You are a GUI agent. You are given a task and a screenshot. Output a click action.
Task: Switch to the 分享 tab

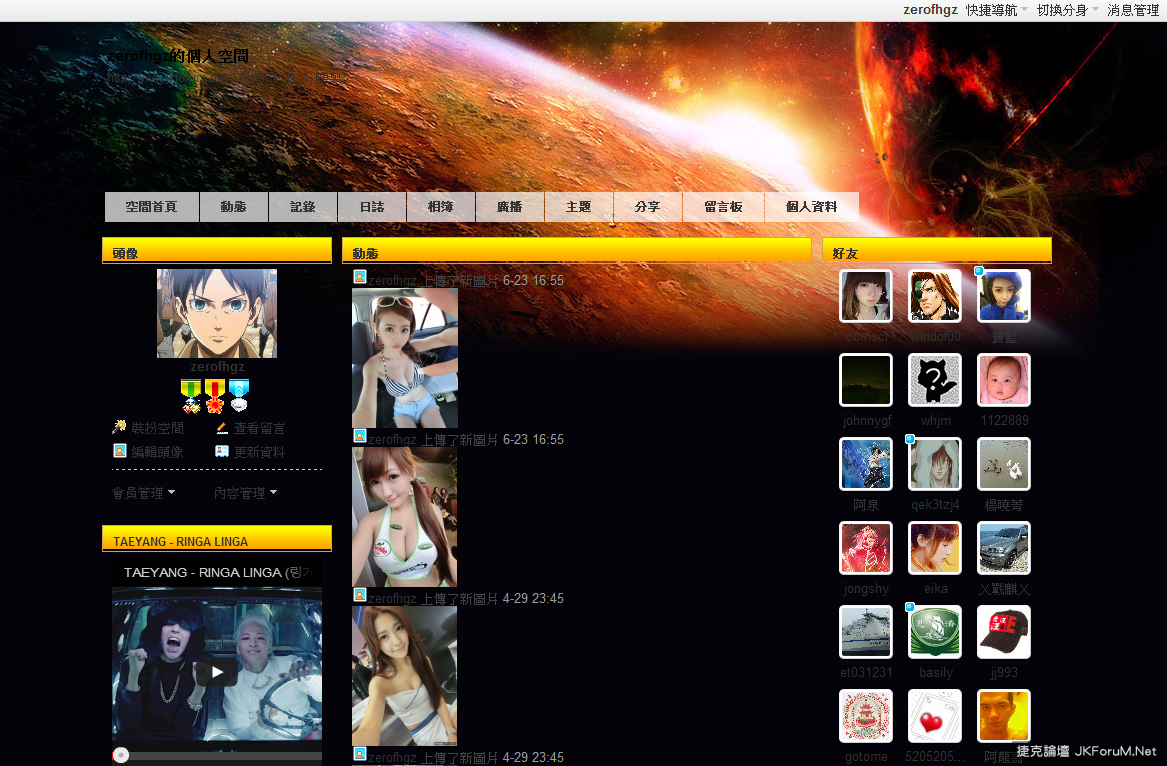(648, 207)
